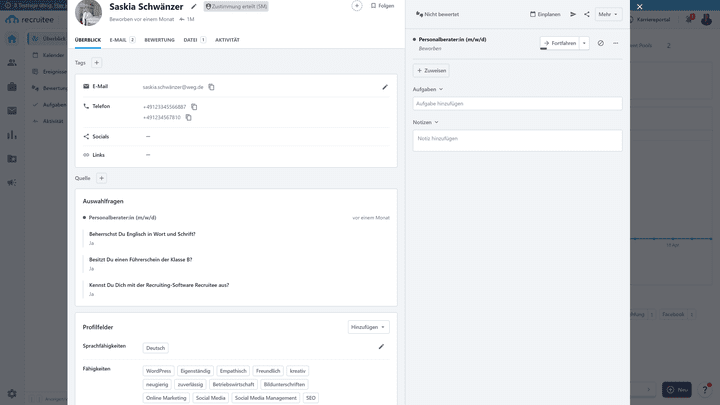Open the three-dot menu for the job

tap(616, 43)
